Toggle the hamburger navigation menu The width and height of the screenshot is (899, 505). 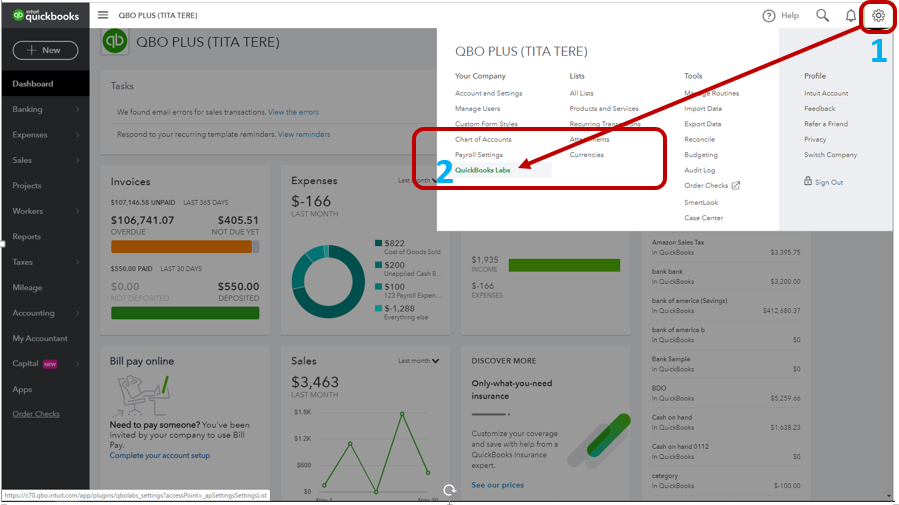[x=103, y=15]
